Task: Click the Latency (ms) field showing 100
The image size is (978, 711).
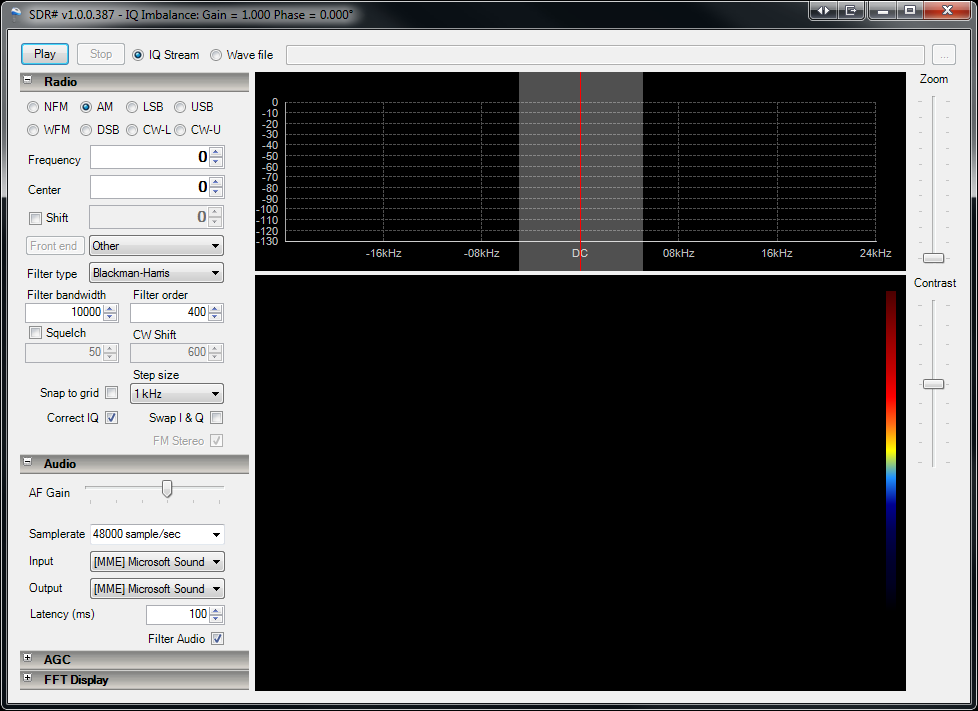Action: (x=178, y=614)
